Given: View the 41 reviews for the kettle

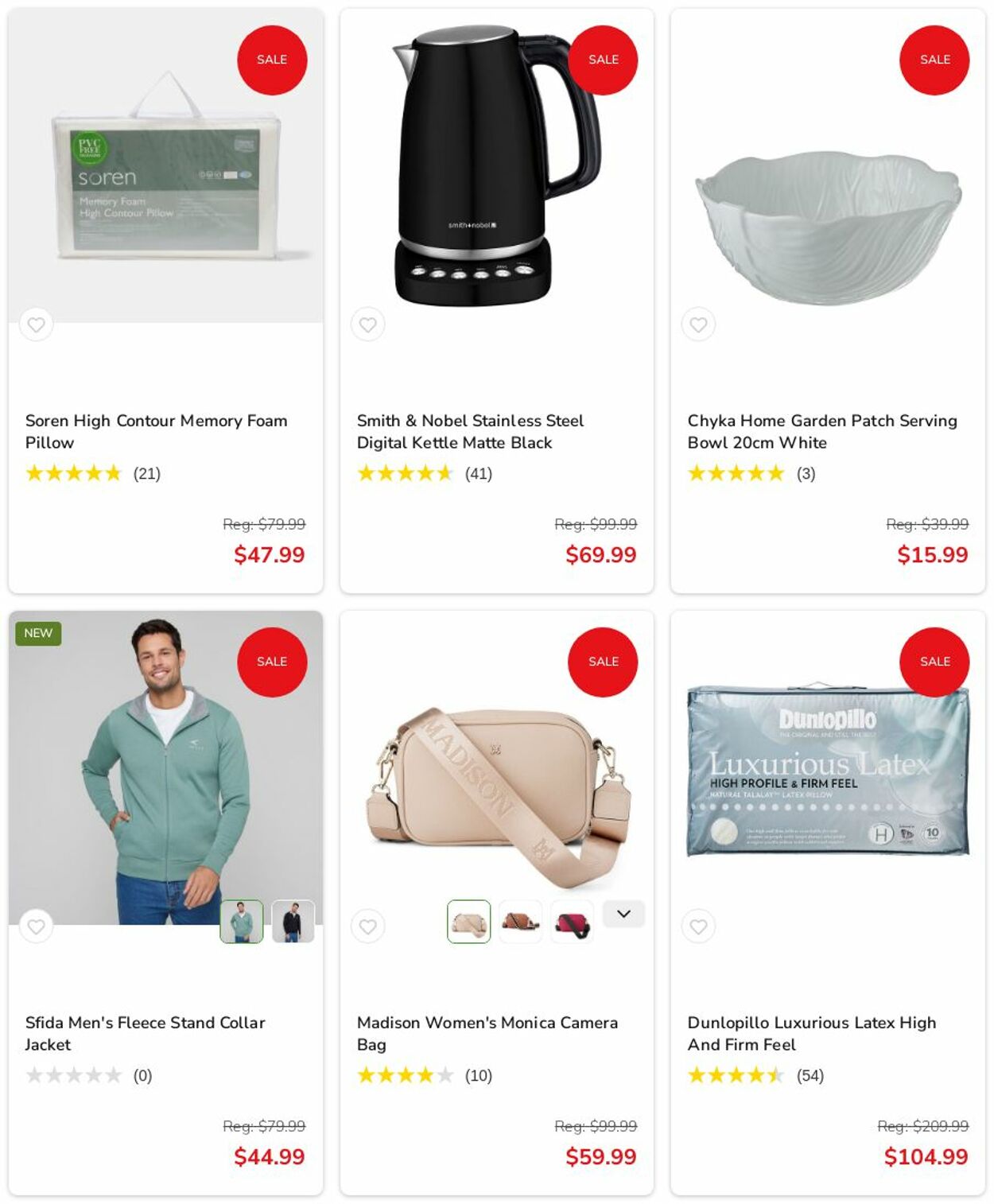Looking at the screenshot, I should pos(478,474).
